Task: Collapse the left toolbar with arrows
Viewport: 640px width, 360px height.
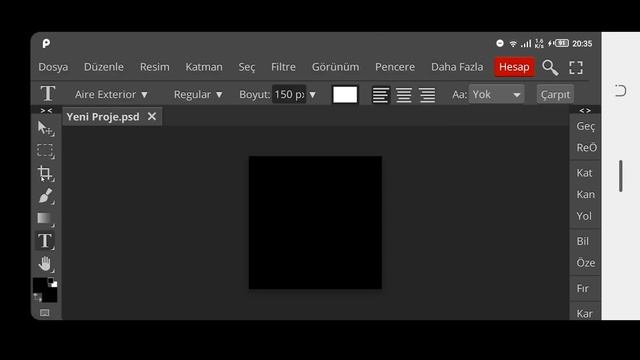Action: tap(46, 110)
